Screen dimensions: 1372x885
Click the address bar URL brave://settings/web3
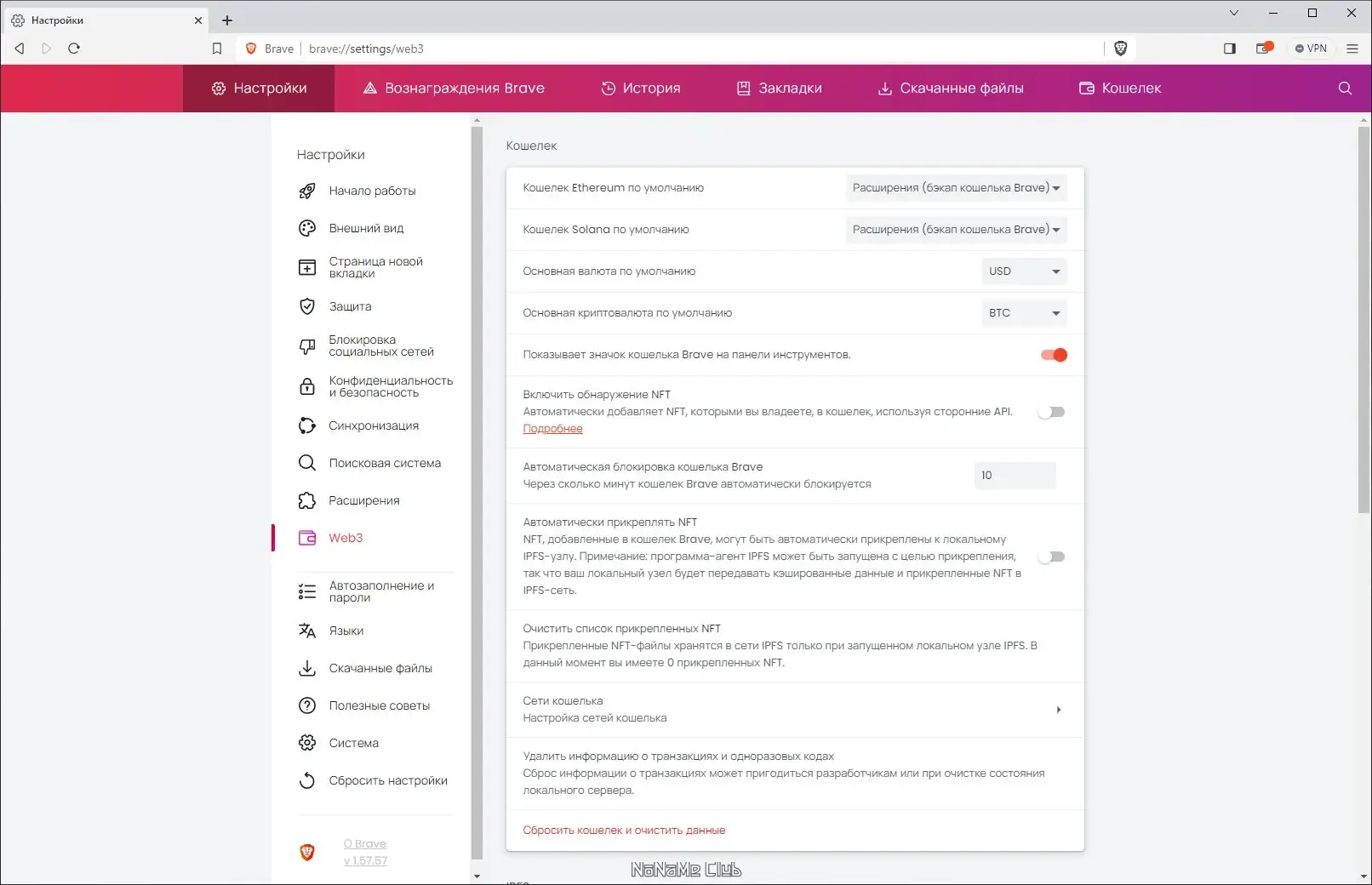coord(366,49)
